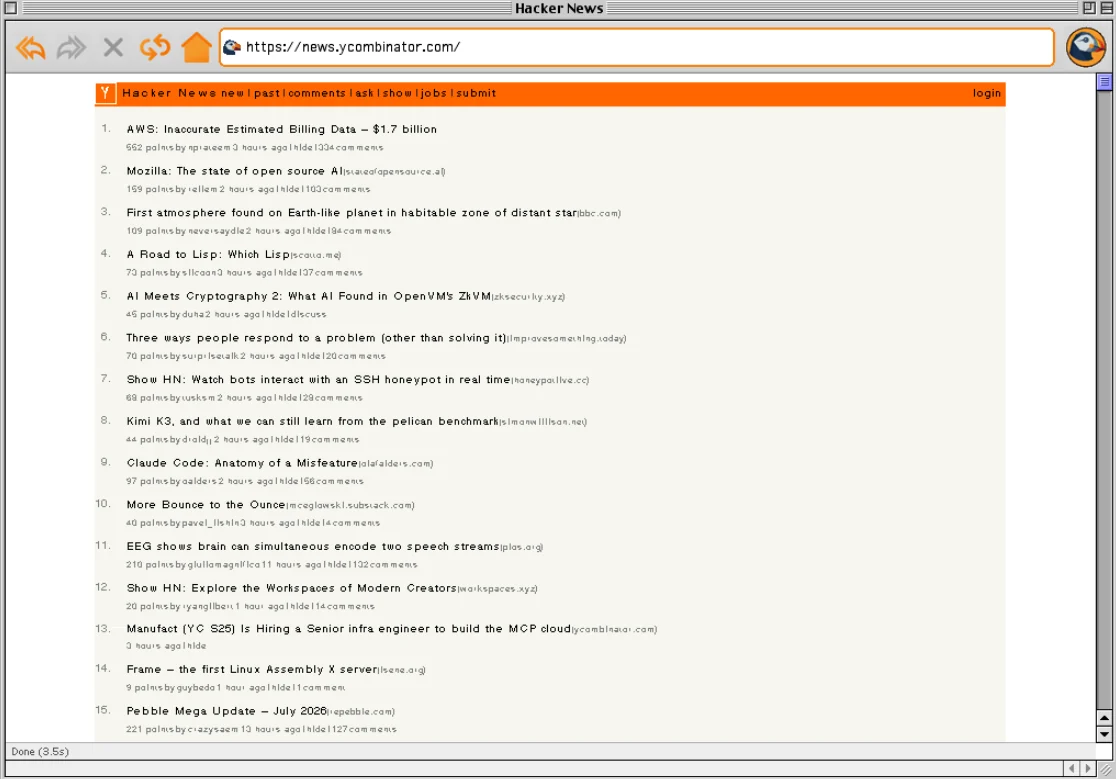Click 'discuss' under the AI Meets Cryptography story
The image size is (1116, 779).
308,314
